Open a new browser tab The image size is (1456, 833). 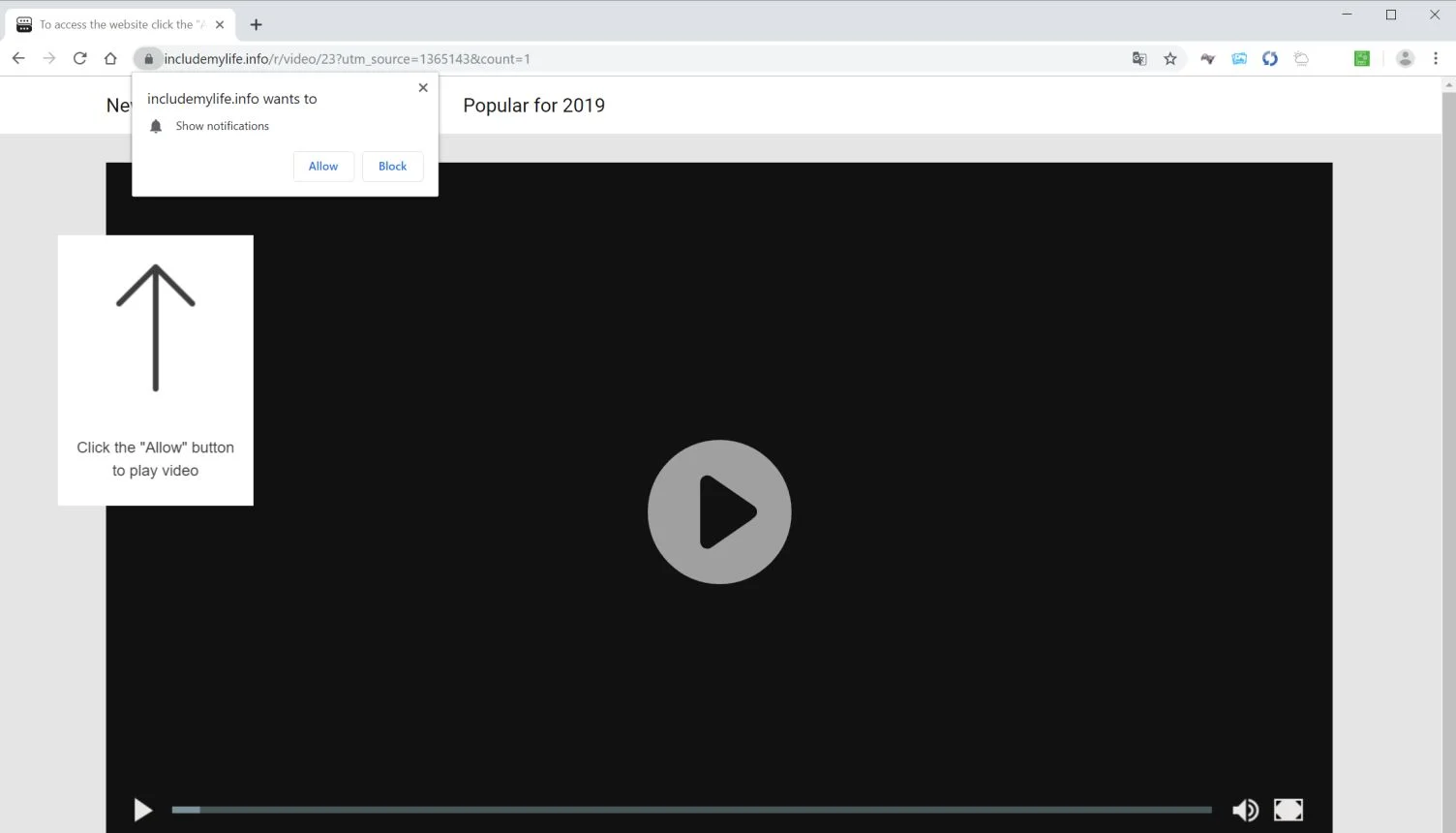(256, 24)
